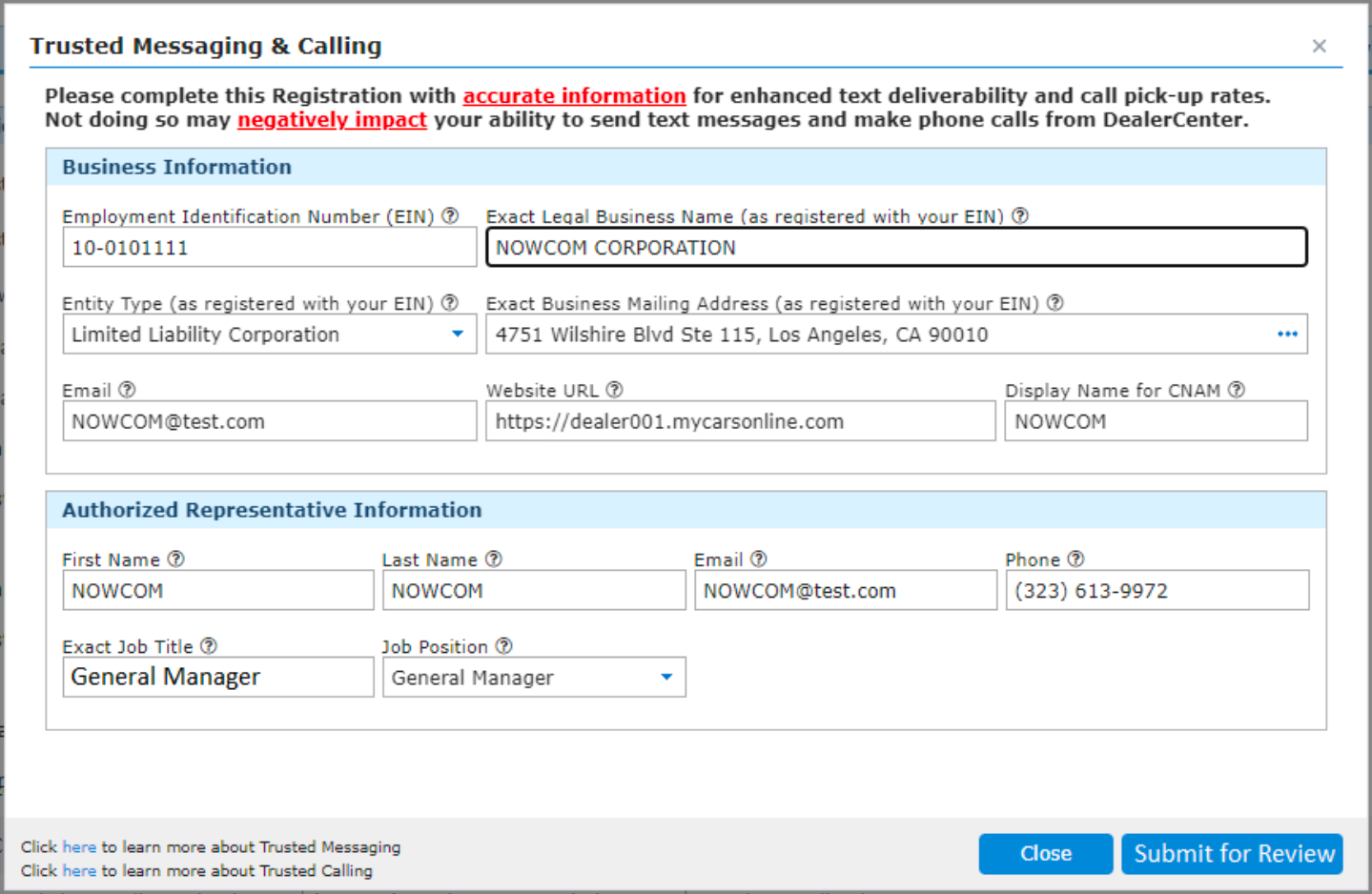Focus the Phone field showing (323) 613-9972
Image resolution: width=1372 pixels, height=894 pixels.
click(x=1157, y=591)
